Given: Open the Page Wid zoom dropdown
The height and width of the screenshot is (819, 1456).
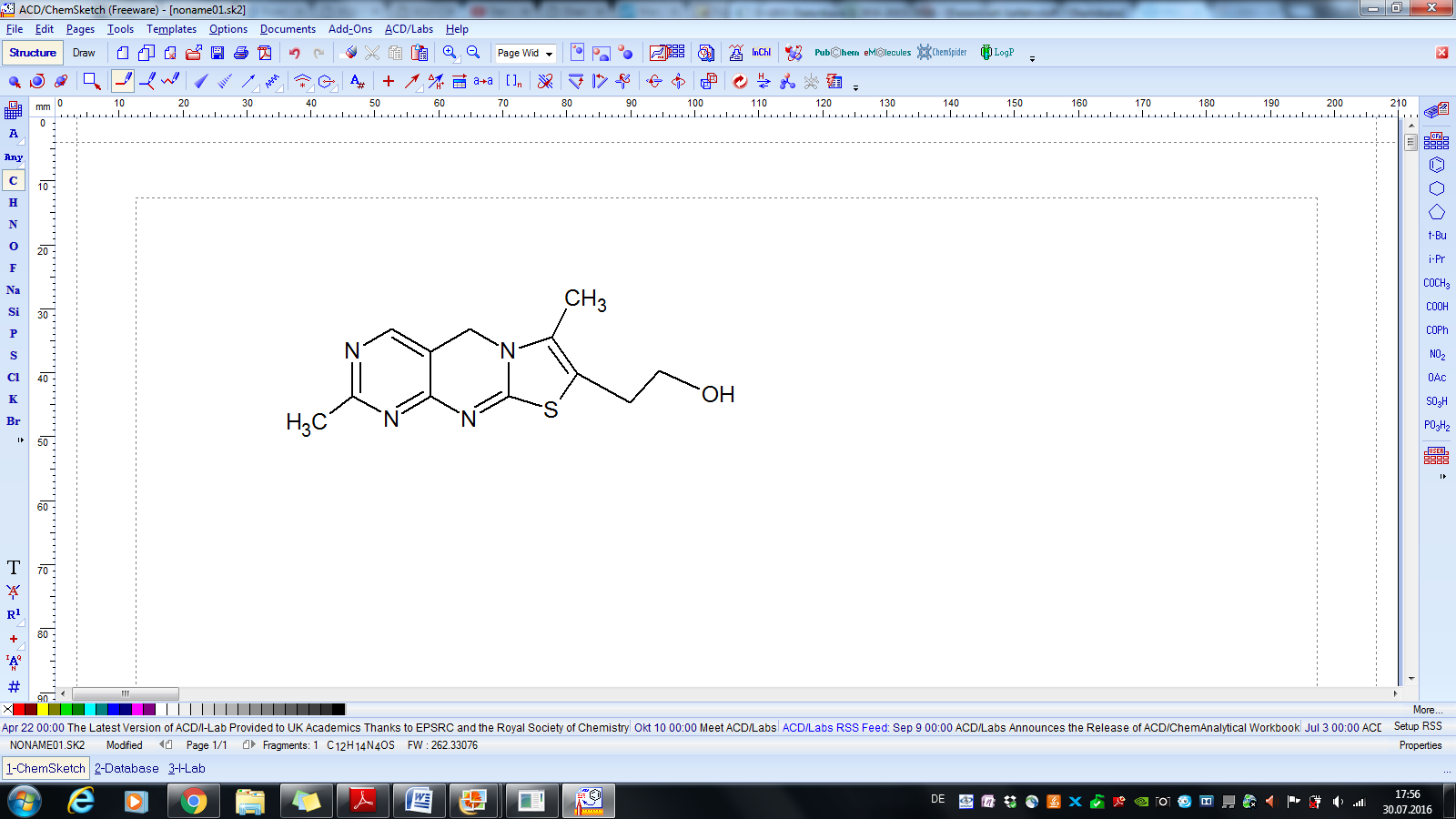Looking at the screenshot, I should (549, 54).
